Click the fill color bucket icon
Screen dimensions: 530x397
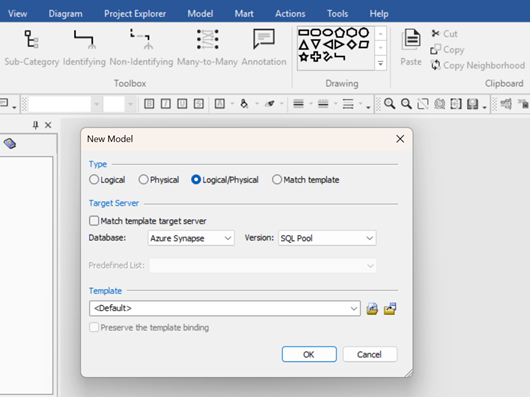click(x=244, y=104)
